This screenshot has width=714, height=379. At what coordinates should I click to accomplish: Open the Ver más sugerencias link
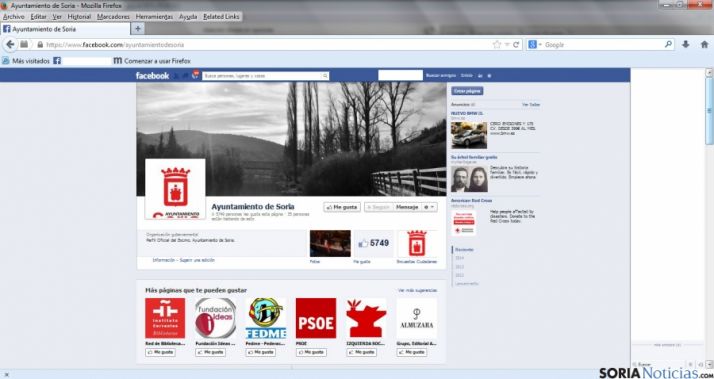pyautogui.click(x=418, y=290)
